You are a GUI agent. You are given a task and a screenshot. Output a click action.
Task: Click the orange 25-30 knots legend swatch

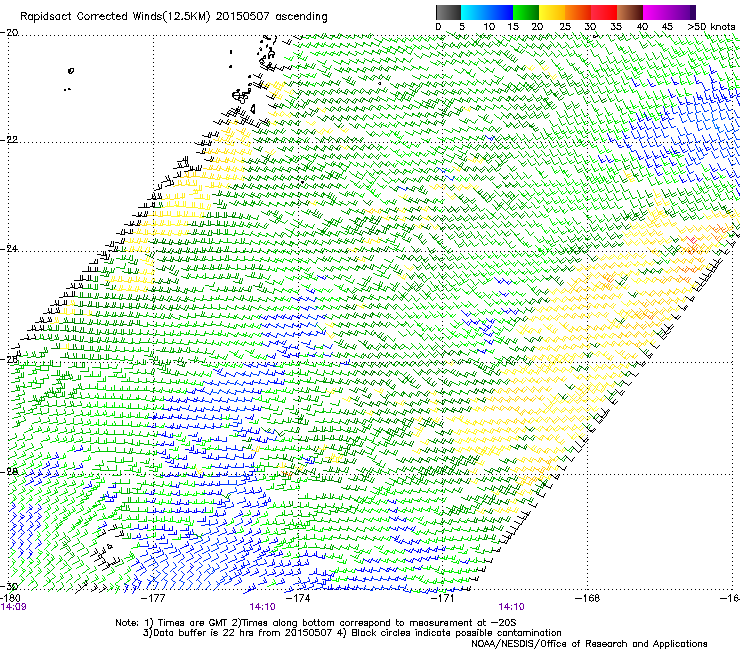tap(578, 12)
